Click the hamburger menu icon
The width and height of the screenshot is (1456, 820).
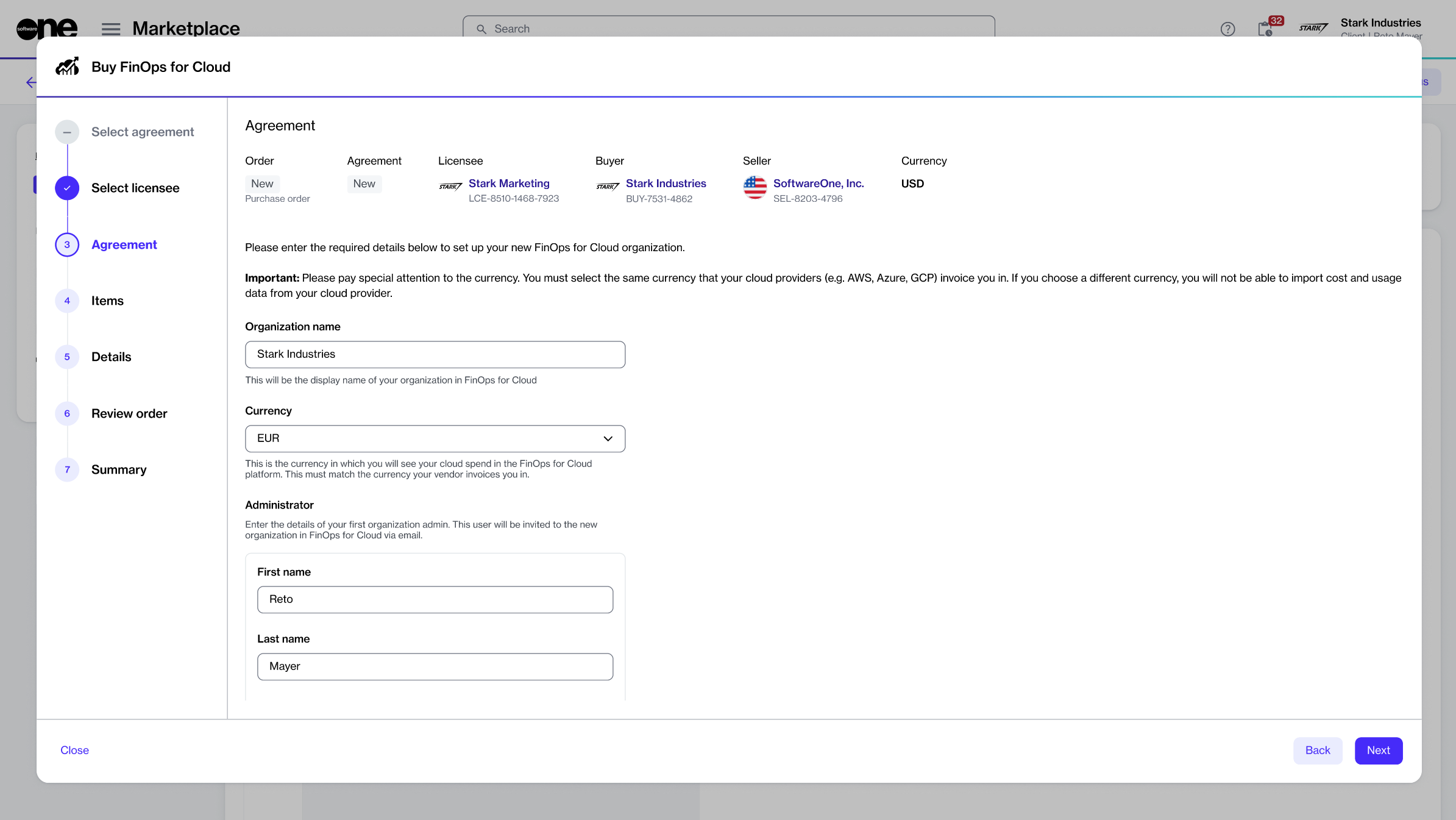110,29
